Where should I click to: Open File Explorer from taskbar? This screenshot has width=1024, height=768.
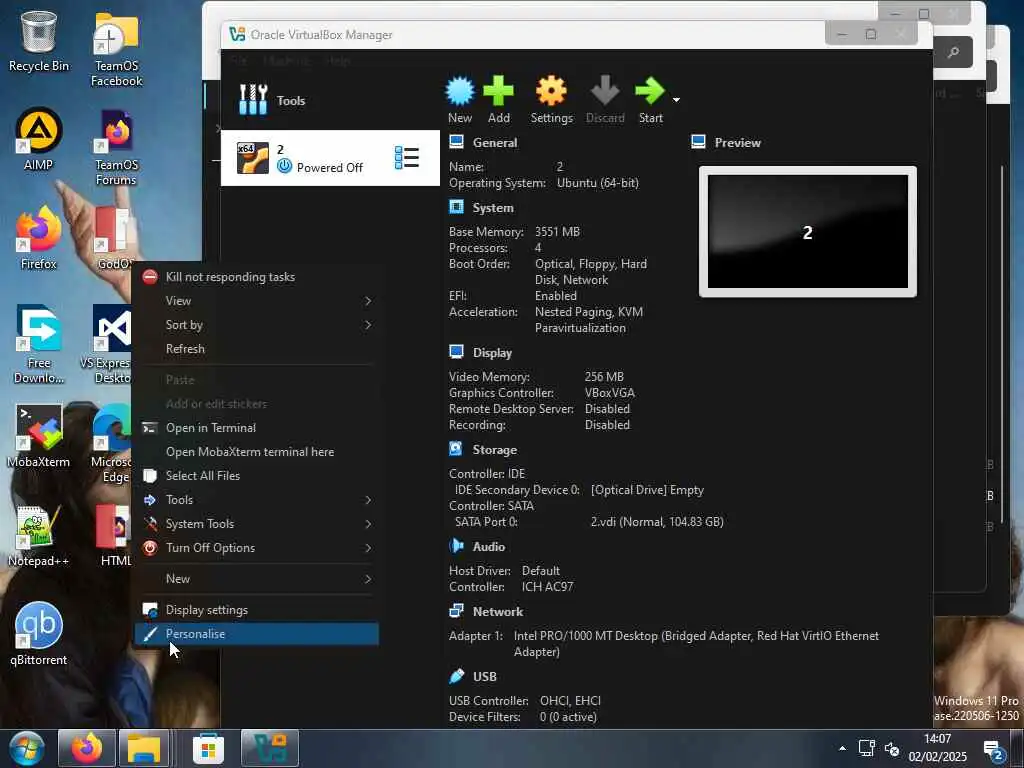[144, 748]
